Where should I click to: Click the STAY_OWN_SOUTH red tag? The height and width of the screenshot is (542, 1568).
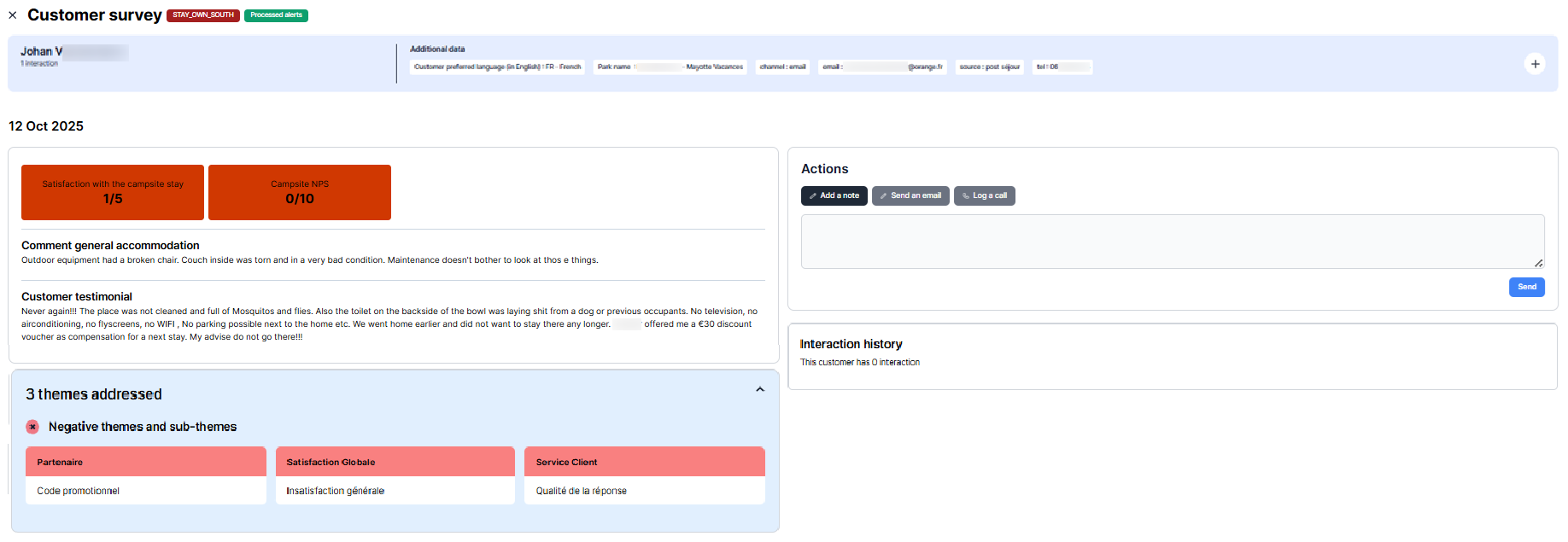coord(203,15)
